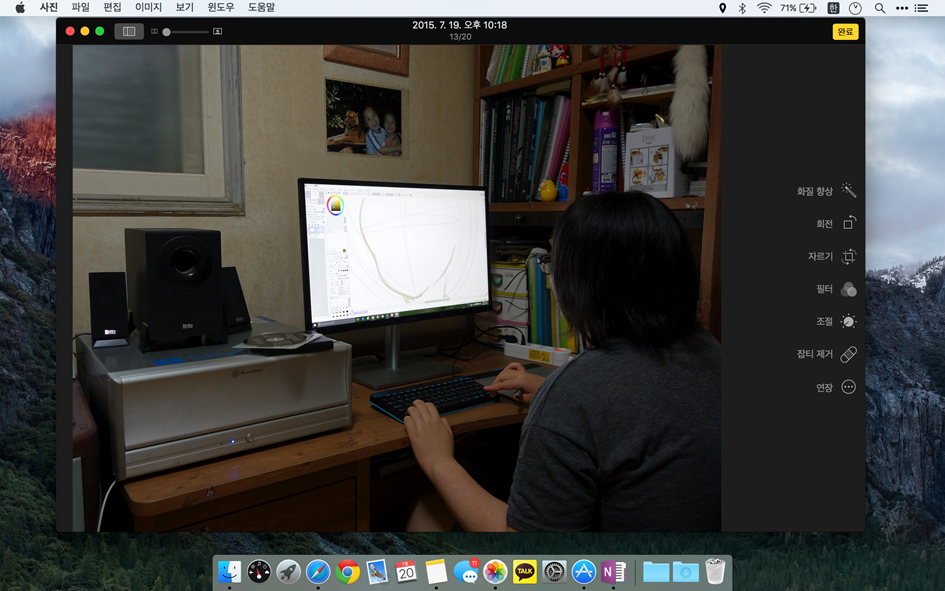The image size is (945, 591).
Task: Open the Wi-Fi status menu
Action: [x=764, y=8]
